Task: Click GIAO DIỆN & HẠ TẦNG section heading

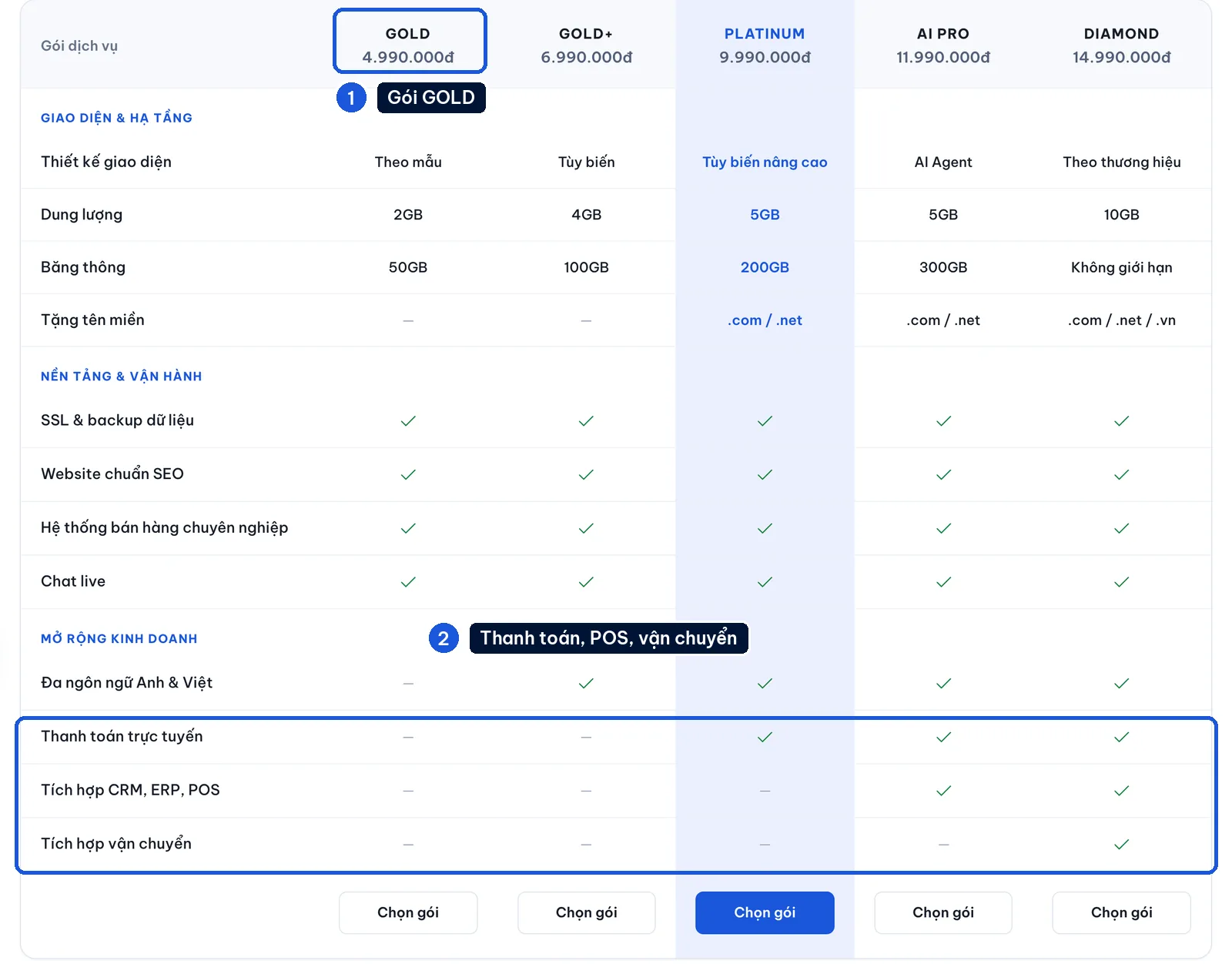Action: tap(116, 118)
